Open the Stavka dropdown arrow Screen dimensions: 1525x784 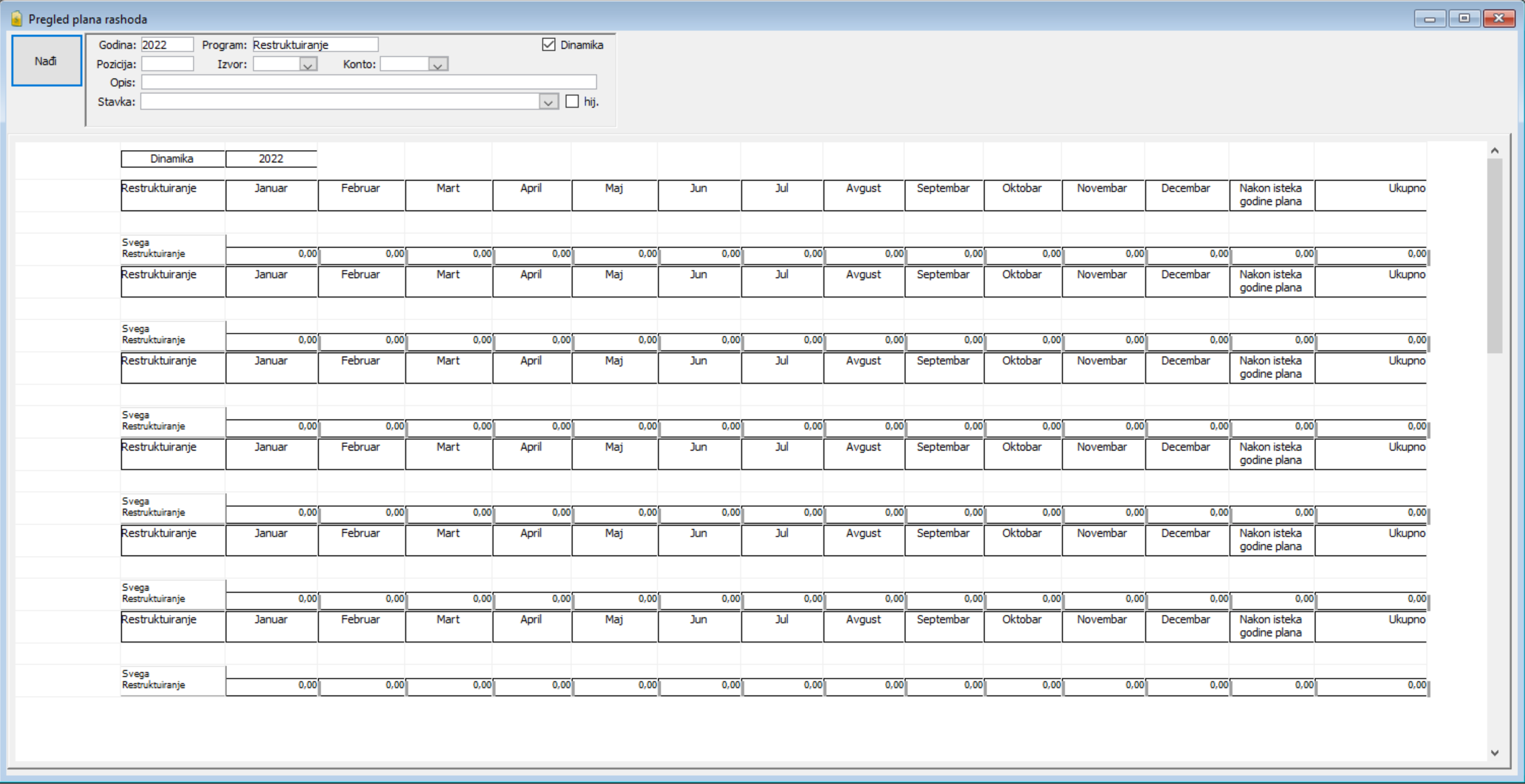click(549, 102)
